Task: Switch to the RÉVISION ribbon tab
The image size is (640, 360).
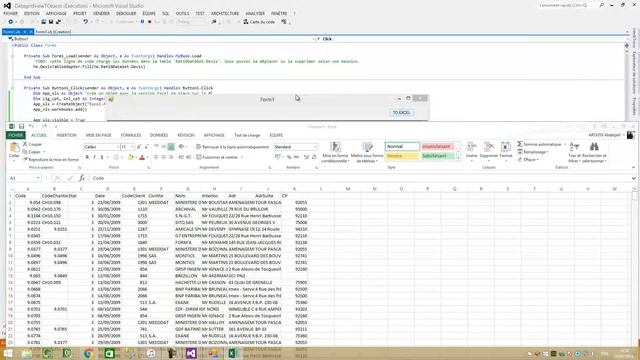Action: point(186,135)
